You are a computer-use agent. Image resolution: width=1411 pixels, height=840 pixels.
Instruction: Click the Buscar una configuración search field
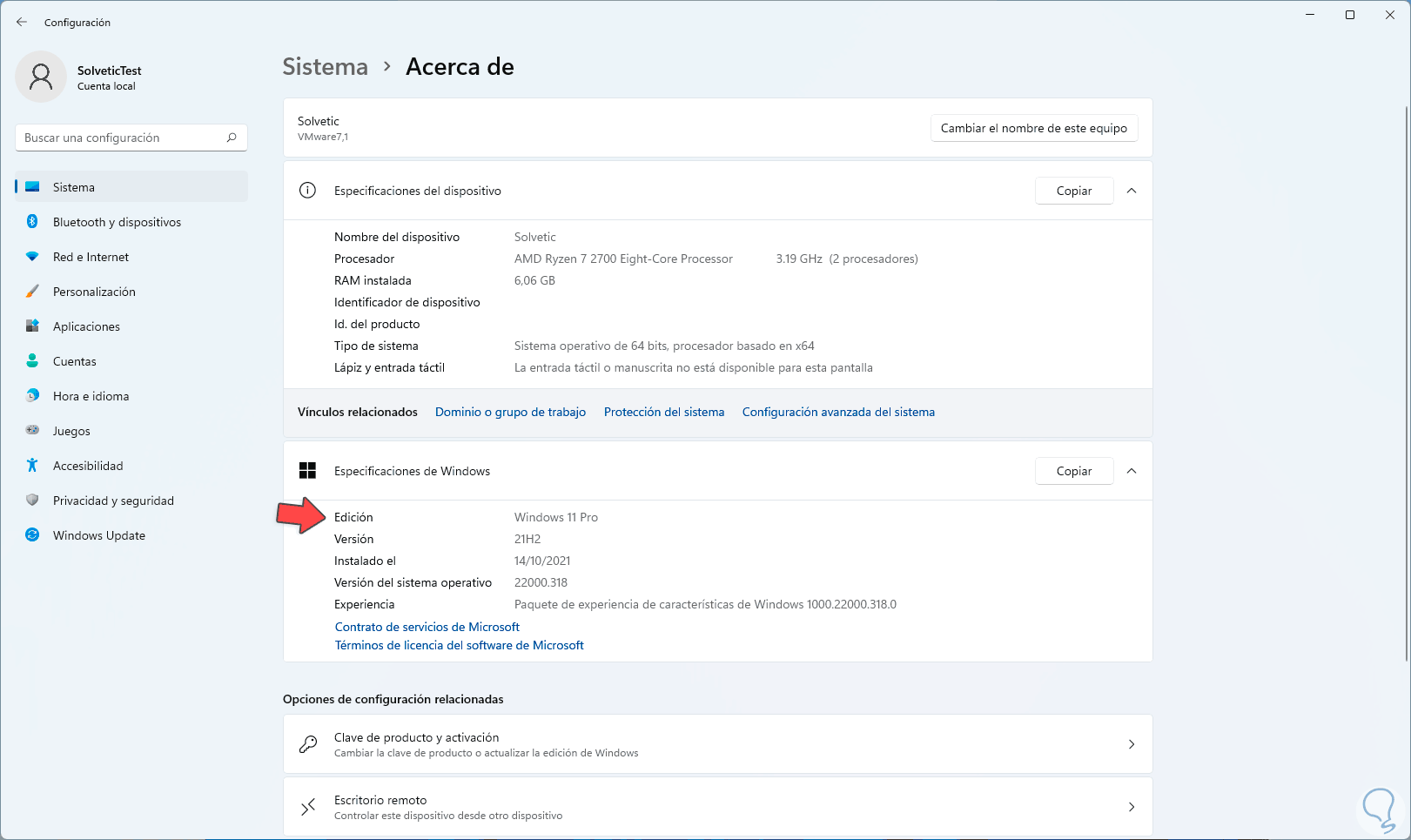tap(122, 138)
